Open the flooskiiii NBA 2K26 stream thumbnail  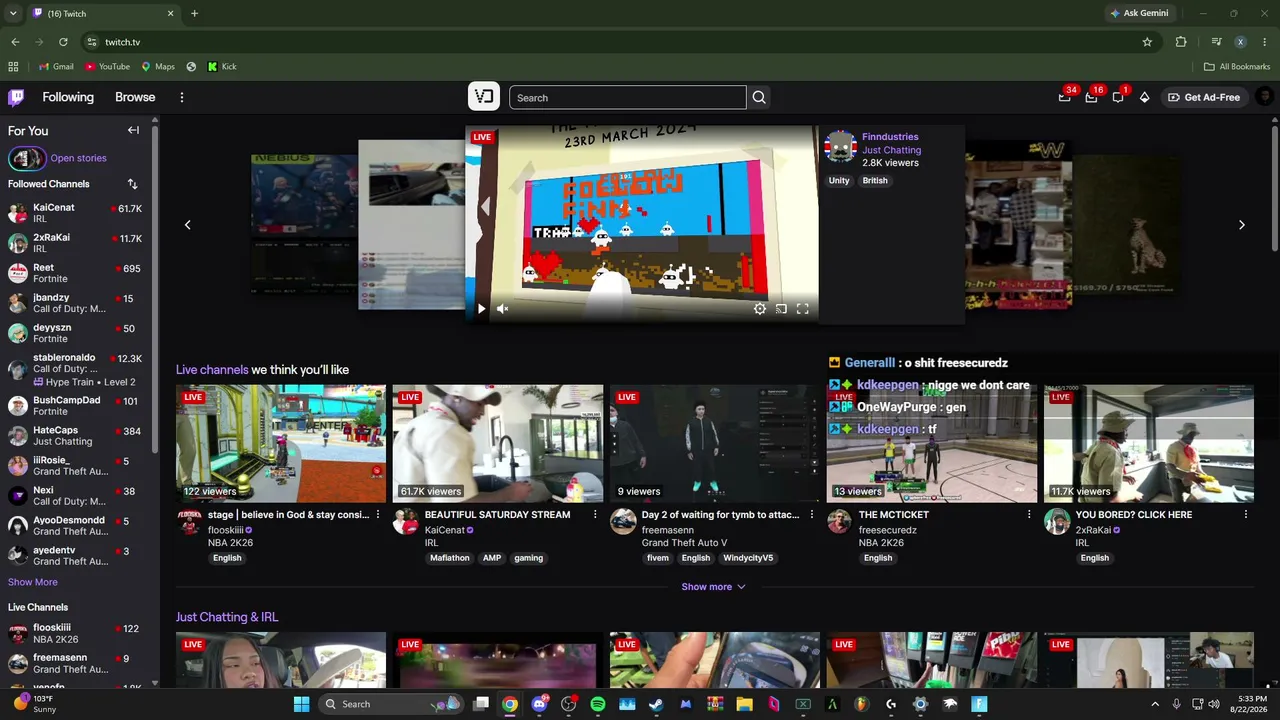coord(281,443)
